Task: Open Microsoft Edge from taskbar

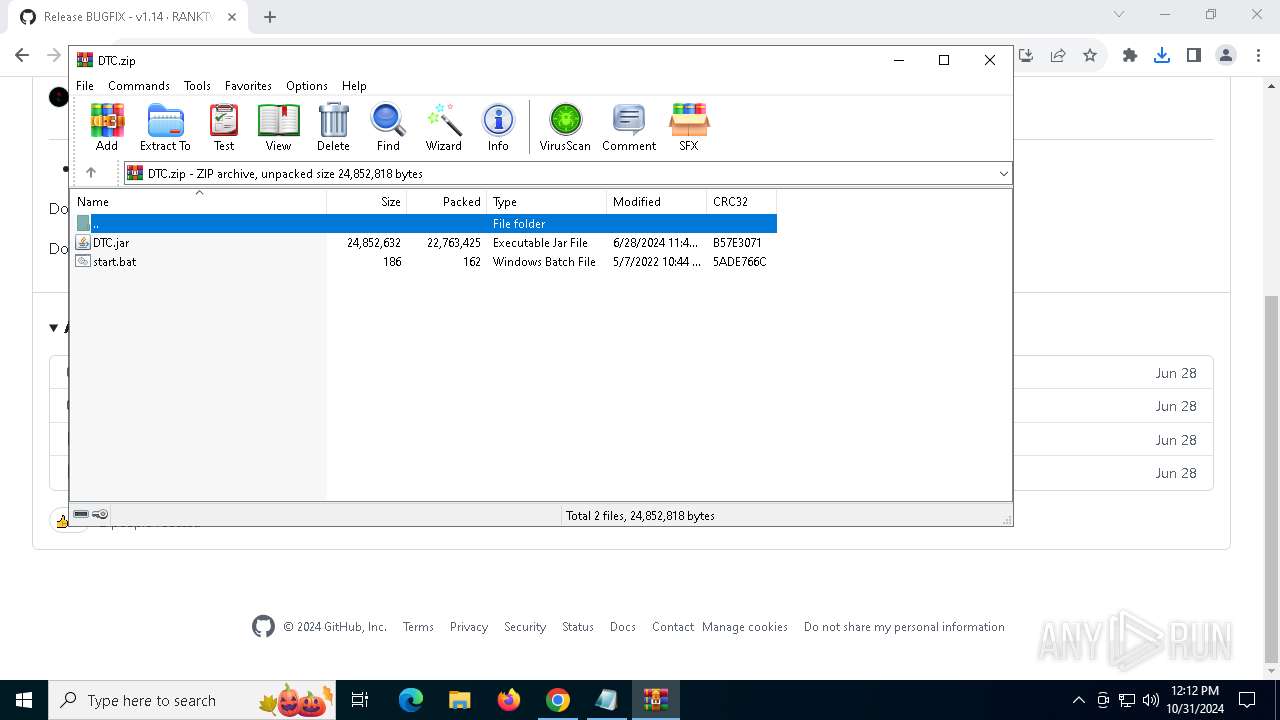Action: (x=411, y=700)
